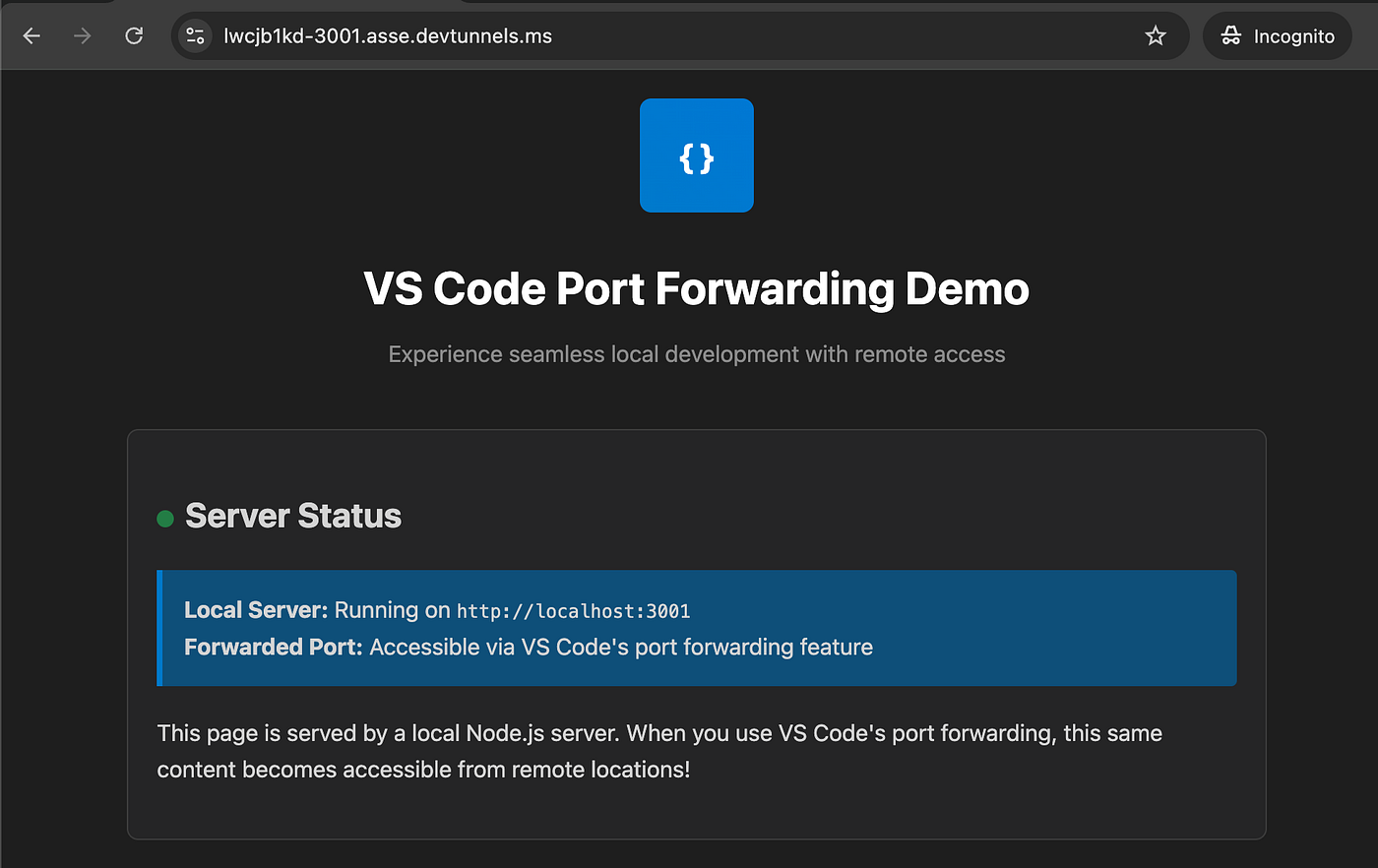Open the Incognito profile button

click(1278, 36)
